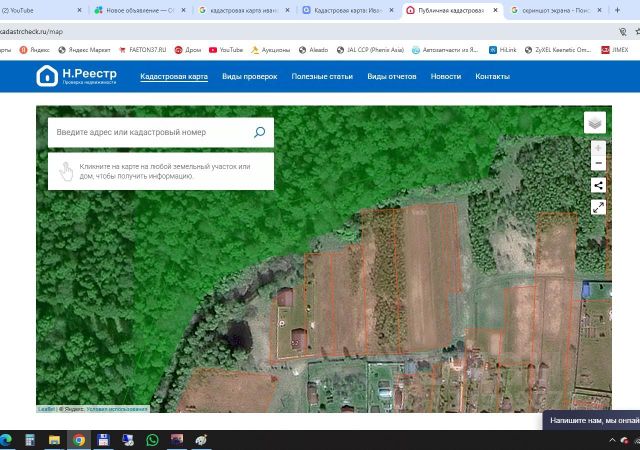This screenshot has height=450, width=640.
Task: Open the HiLink bookmark
Action: (x=502, y=50)
